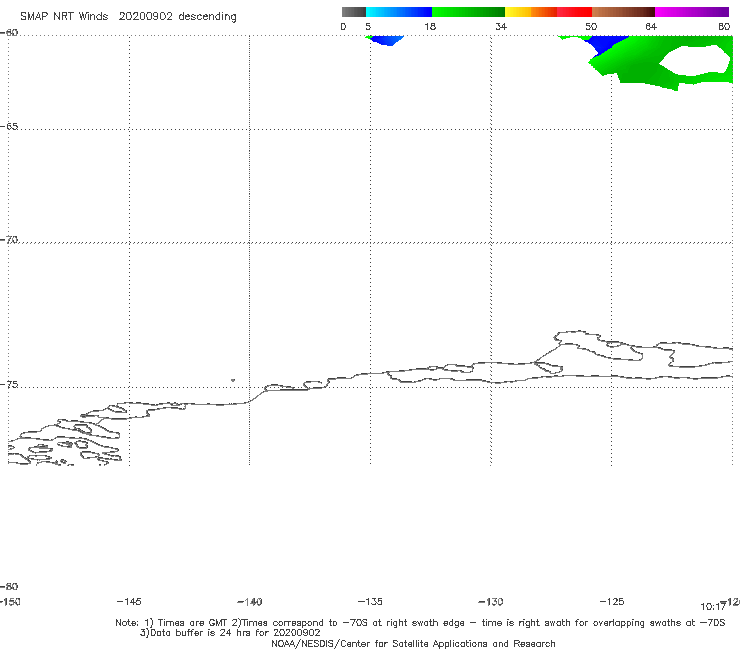This screenshot has height=650, width=740.
Task: Click the longitude label '-125'
Action: point(612,602)
